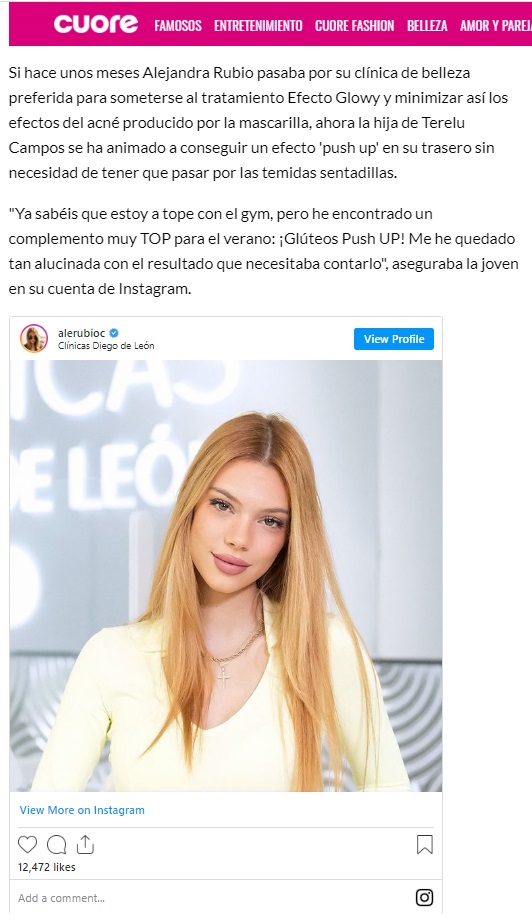Like the post with heart icon
The height and width of the screenshot is (923, 532).
[x=27, y=845]
